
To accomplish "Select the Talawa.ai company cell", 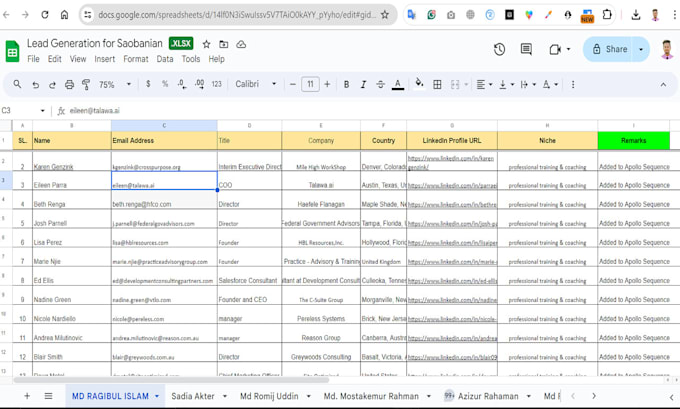I will 321,180.
